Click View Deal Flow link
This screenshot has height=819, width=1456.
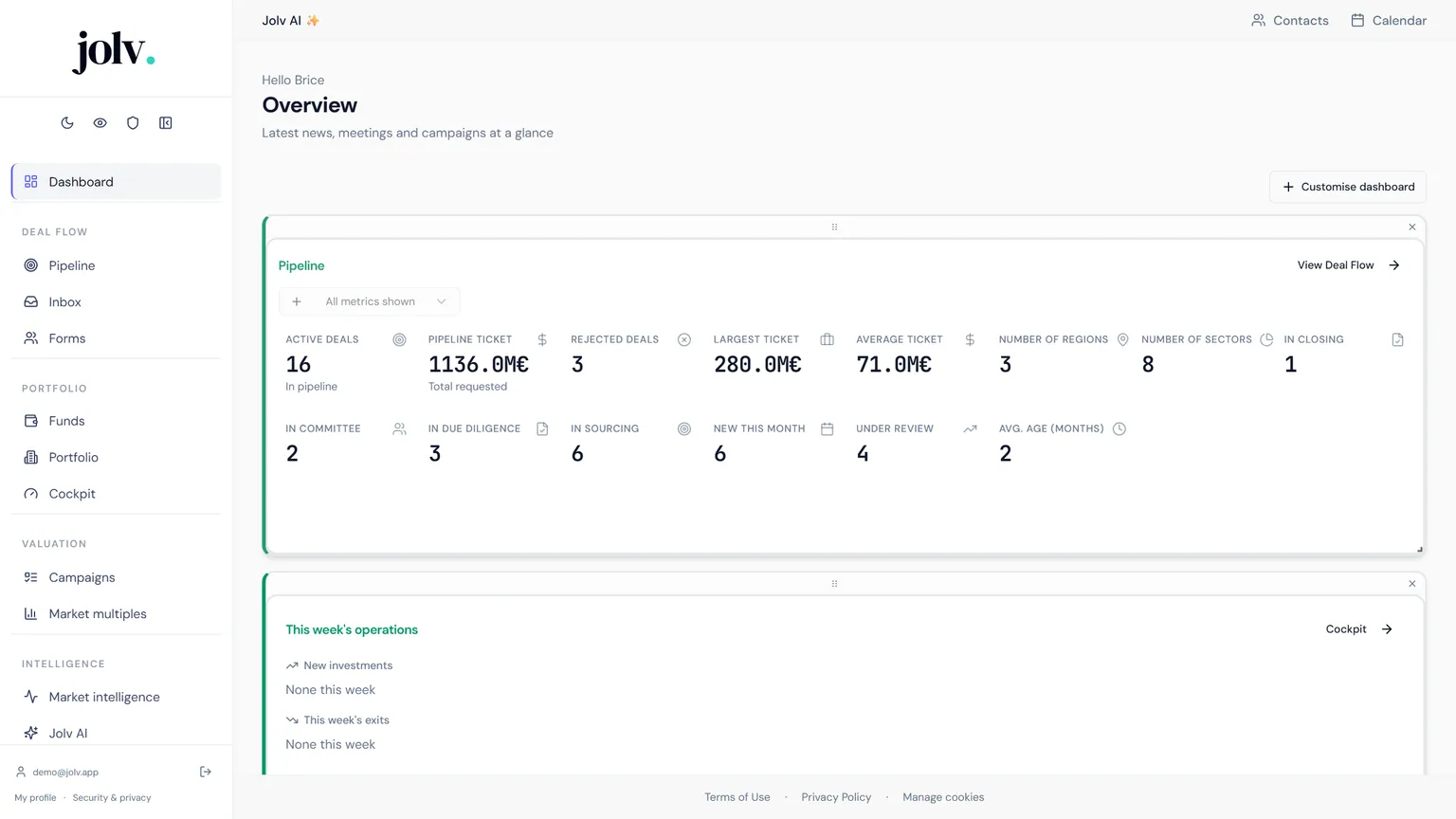[1348, 265]
